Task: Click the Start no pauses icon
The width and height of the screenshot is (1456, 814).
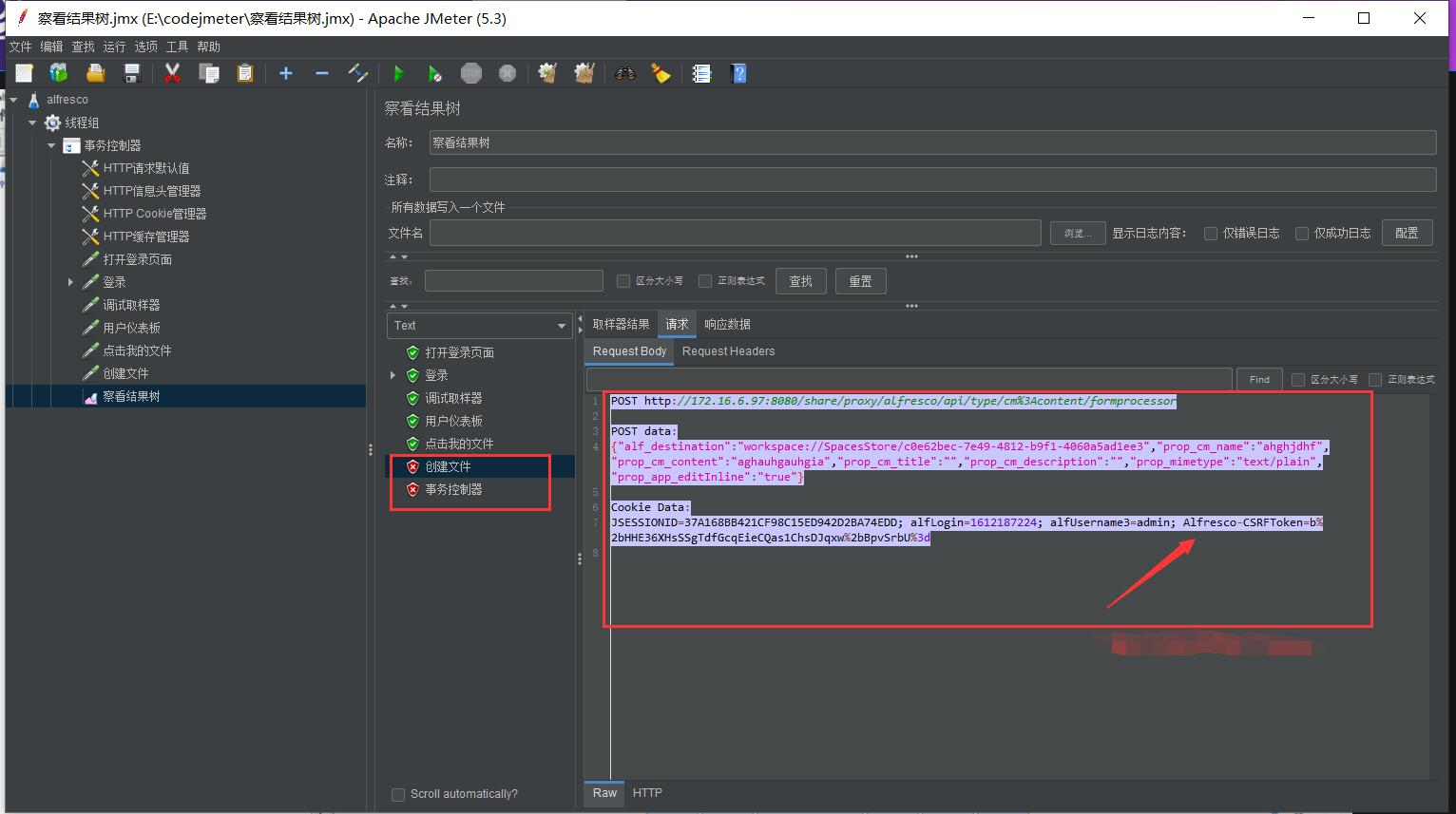Action: point(434,73)
